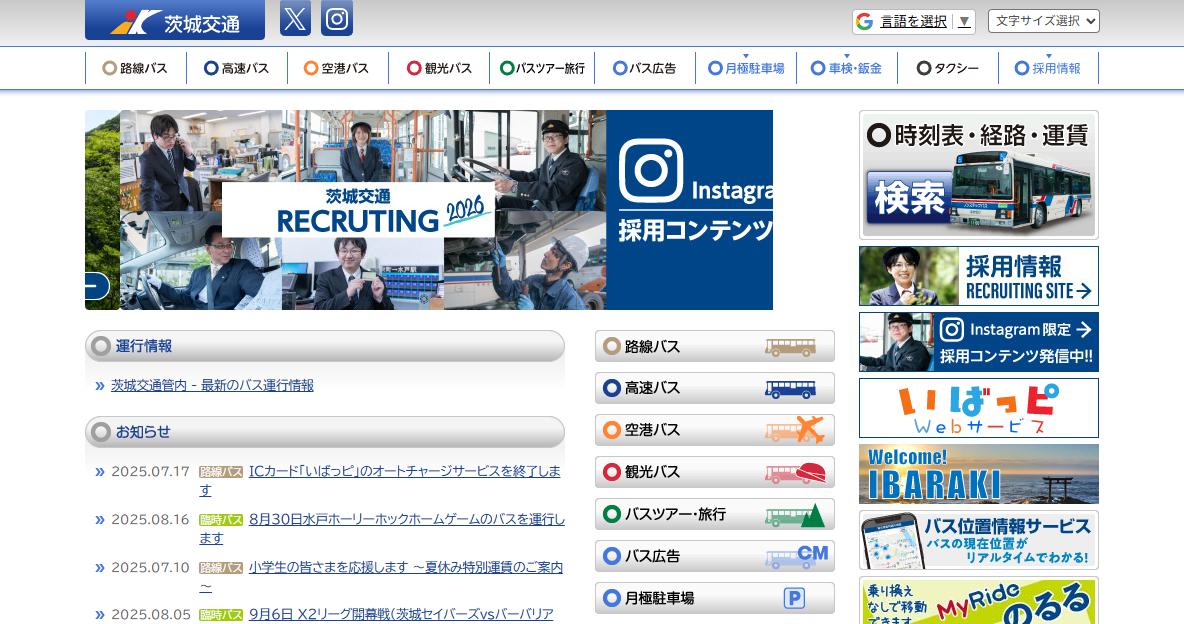
Task: Click the バス広告 side button
Action: click(x=714, y=556)
